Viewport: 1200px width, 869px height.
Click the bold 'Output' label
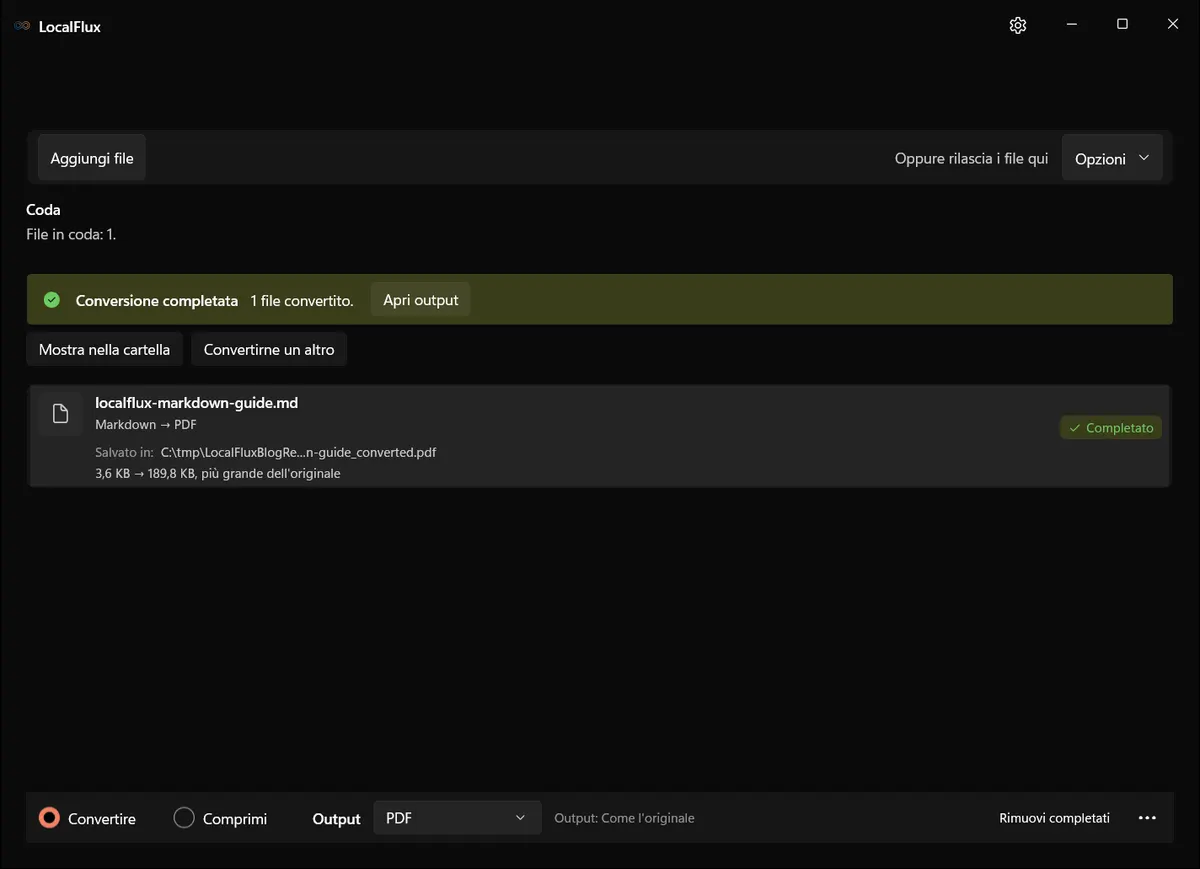point(337,819)
